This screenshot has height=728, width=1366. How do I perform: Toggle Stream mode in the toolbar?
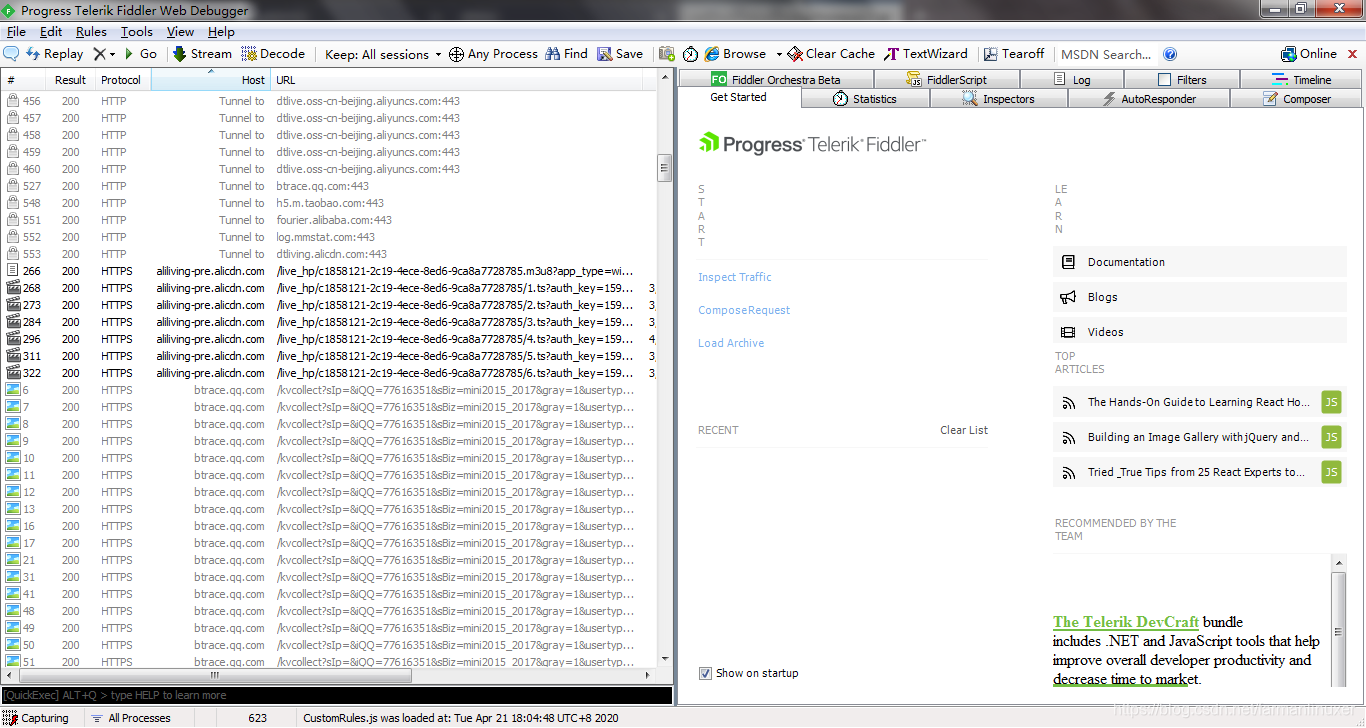pos(202,54)
